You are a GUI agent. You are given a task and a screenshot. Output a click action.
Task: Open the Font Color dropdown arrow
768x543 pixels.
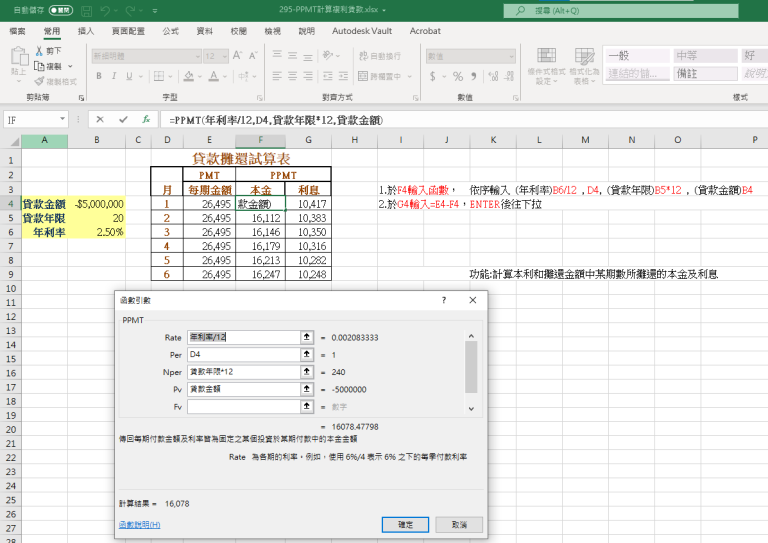(225, 76)
